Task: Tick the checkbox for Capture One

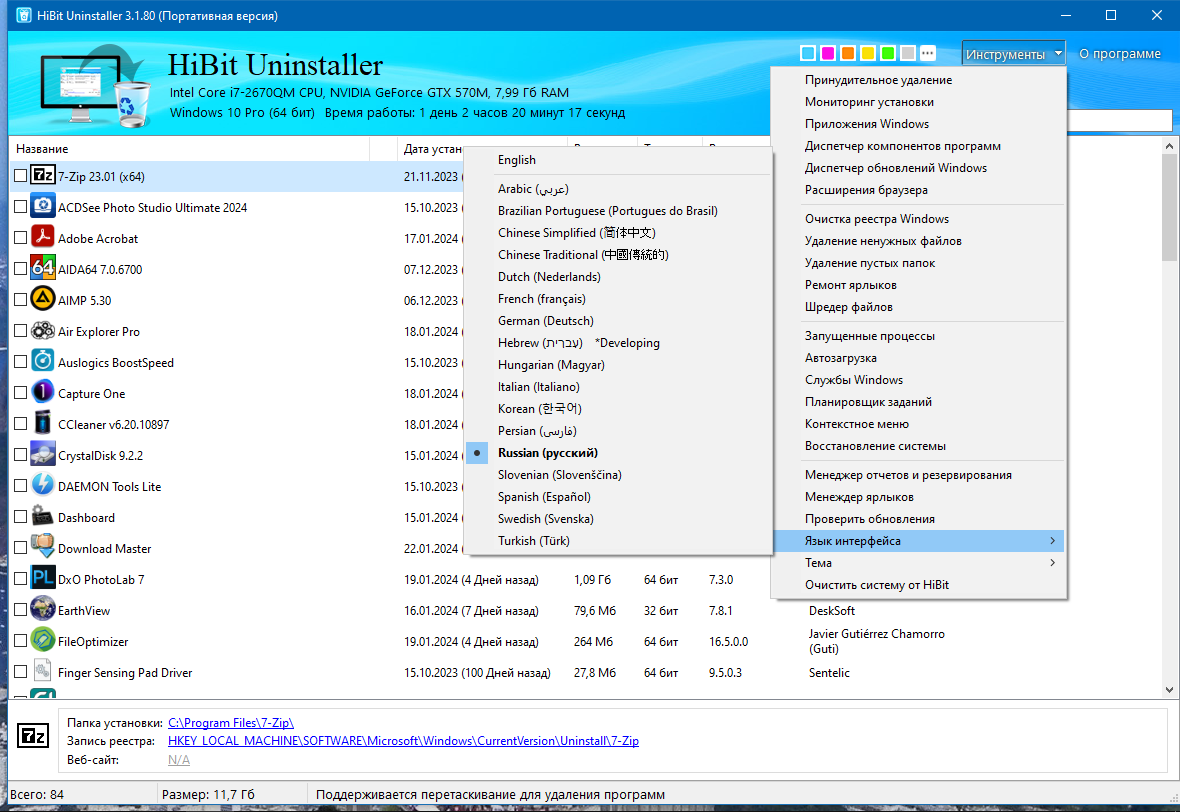Action: (20, 393)
